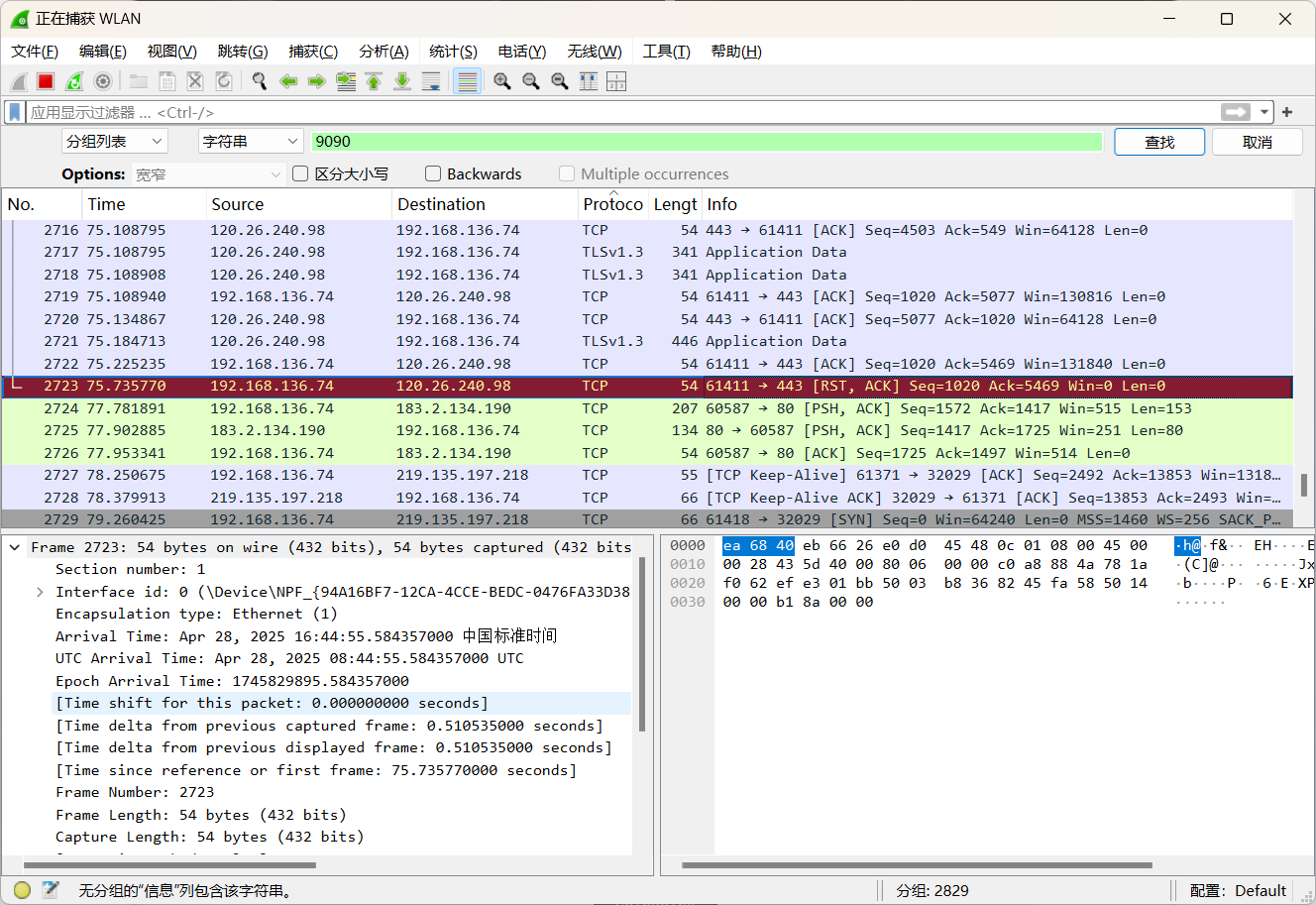Screen dimensions: 1316x905
Task: Select packet 2724 to 183.2.134.190
Action: tap(647, 408)
